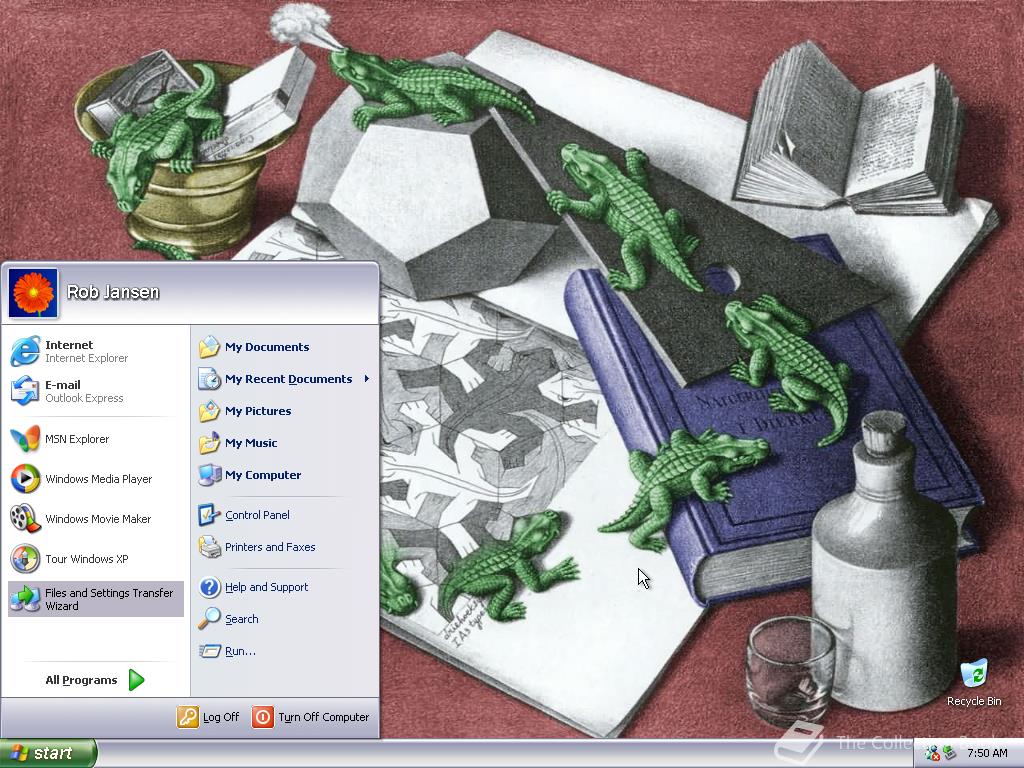
Task: Click the red Turn Off Computer power icon
Action: (x=263, y=717)
